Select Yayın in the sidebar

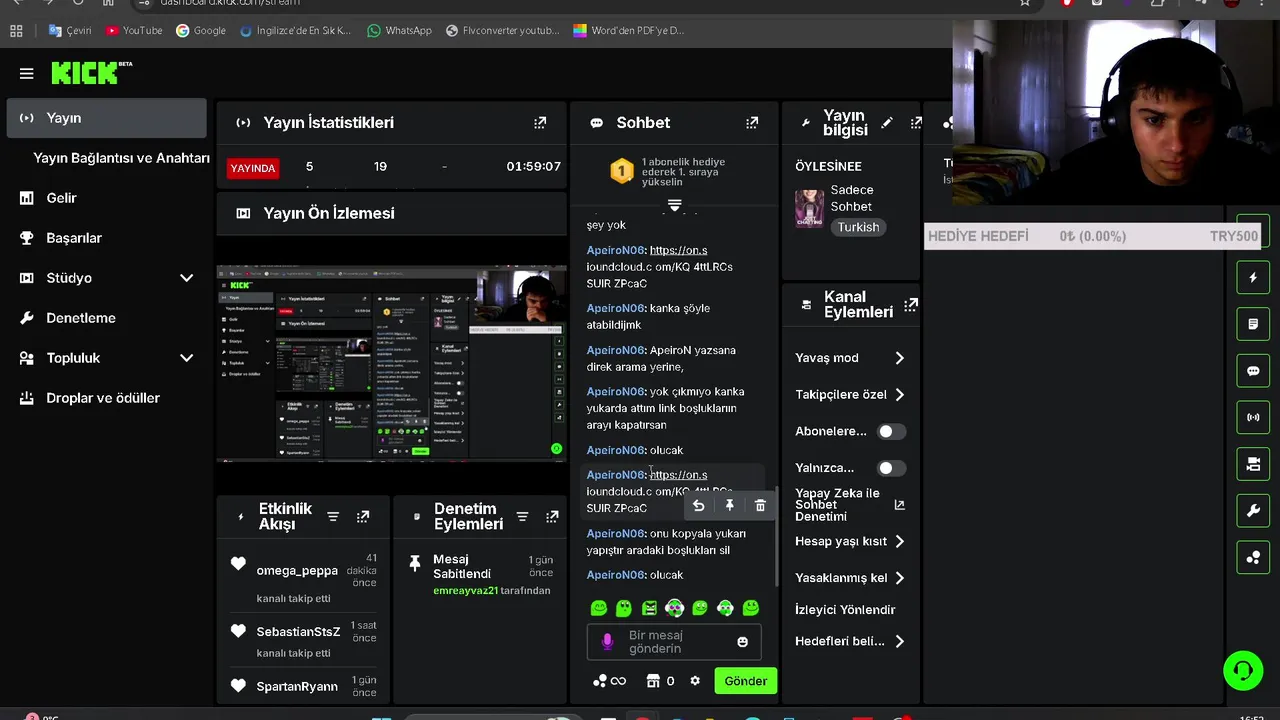click(106, 118)
